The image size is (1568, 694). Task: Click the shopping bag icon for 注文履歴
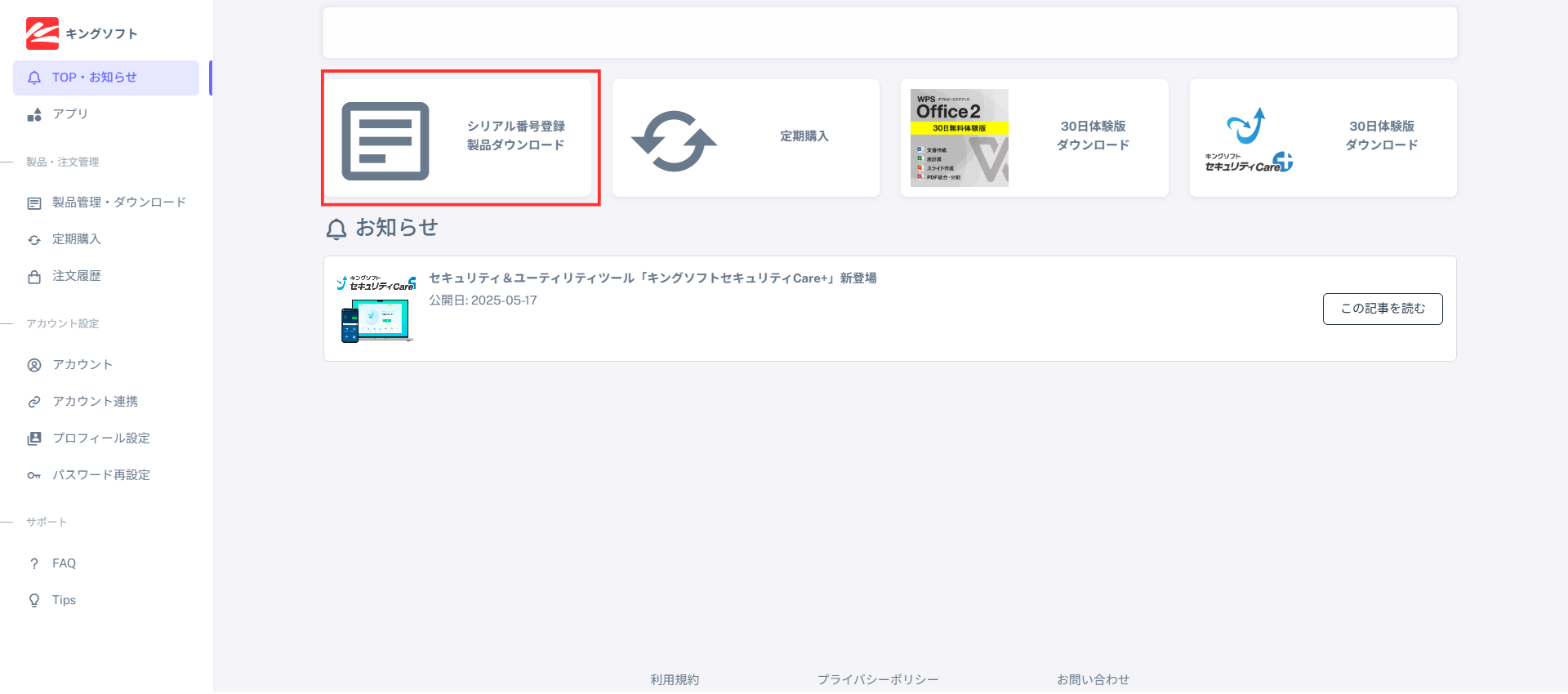(34, 277)
